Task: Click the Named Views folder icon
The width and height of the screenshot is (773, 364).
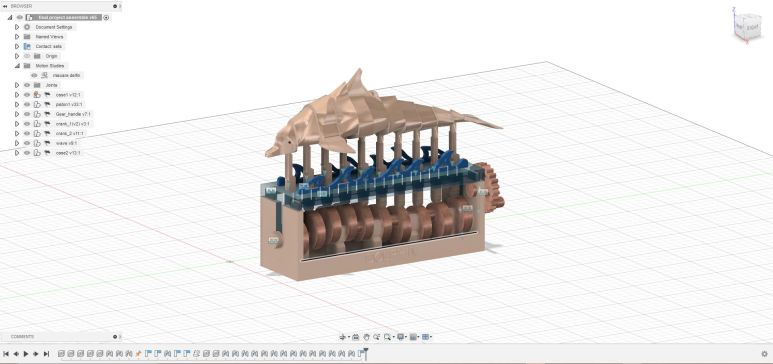Action: click(x=27, y=36)
